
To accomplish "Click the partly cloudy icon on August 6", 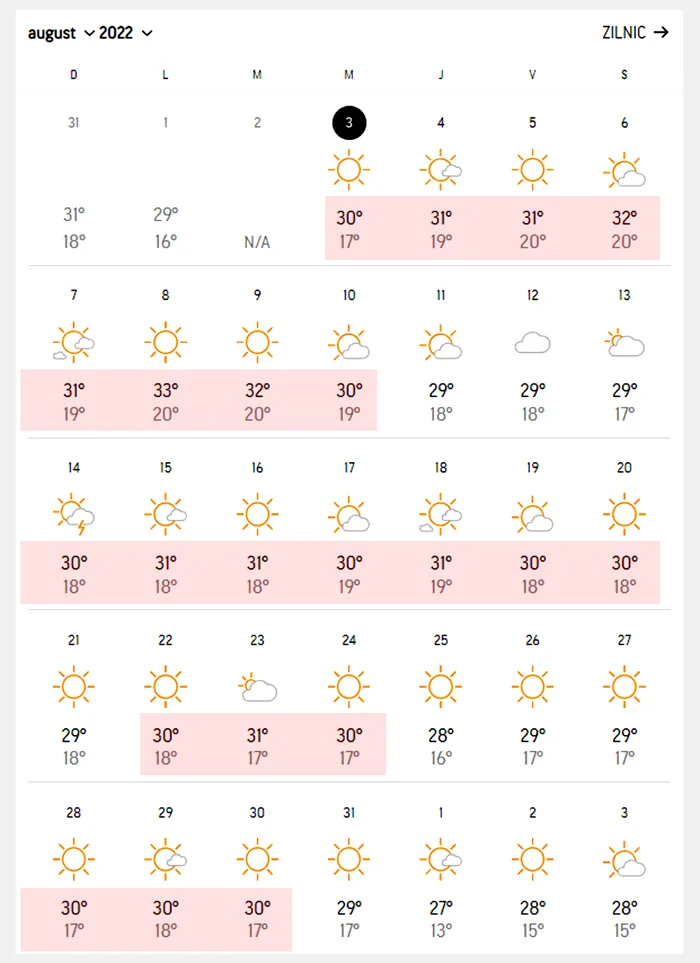I will tap(625, 172).
